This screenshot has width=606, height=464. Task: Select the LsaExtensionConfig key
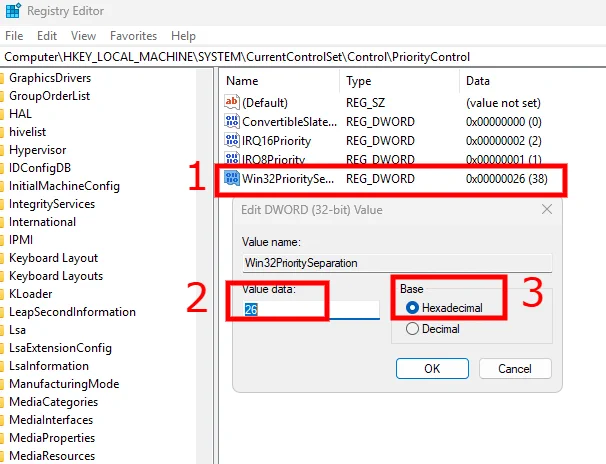(60, 348)
